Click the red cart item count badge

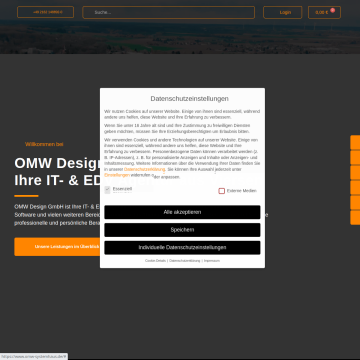(332, 10)
